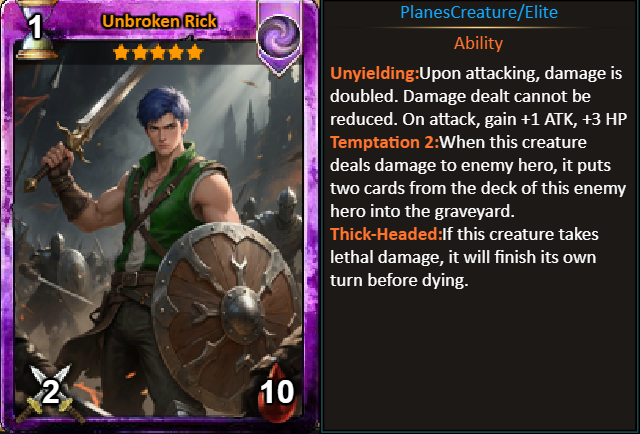Click the Thick-Headed ability keyword

[386, 234]
